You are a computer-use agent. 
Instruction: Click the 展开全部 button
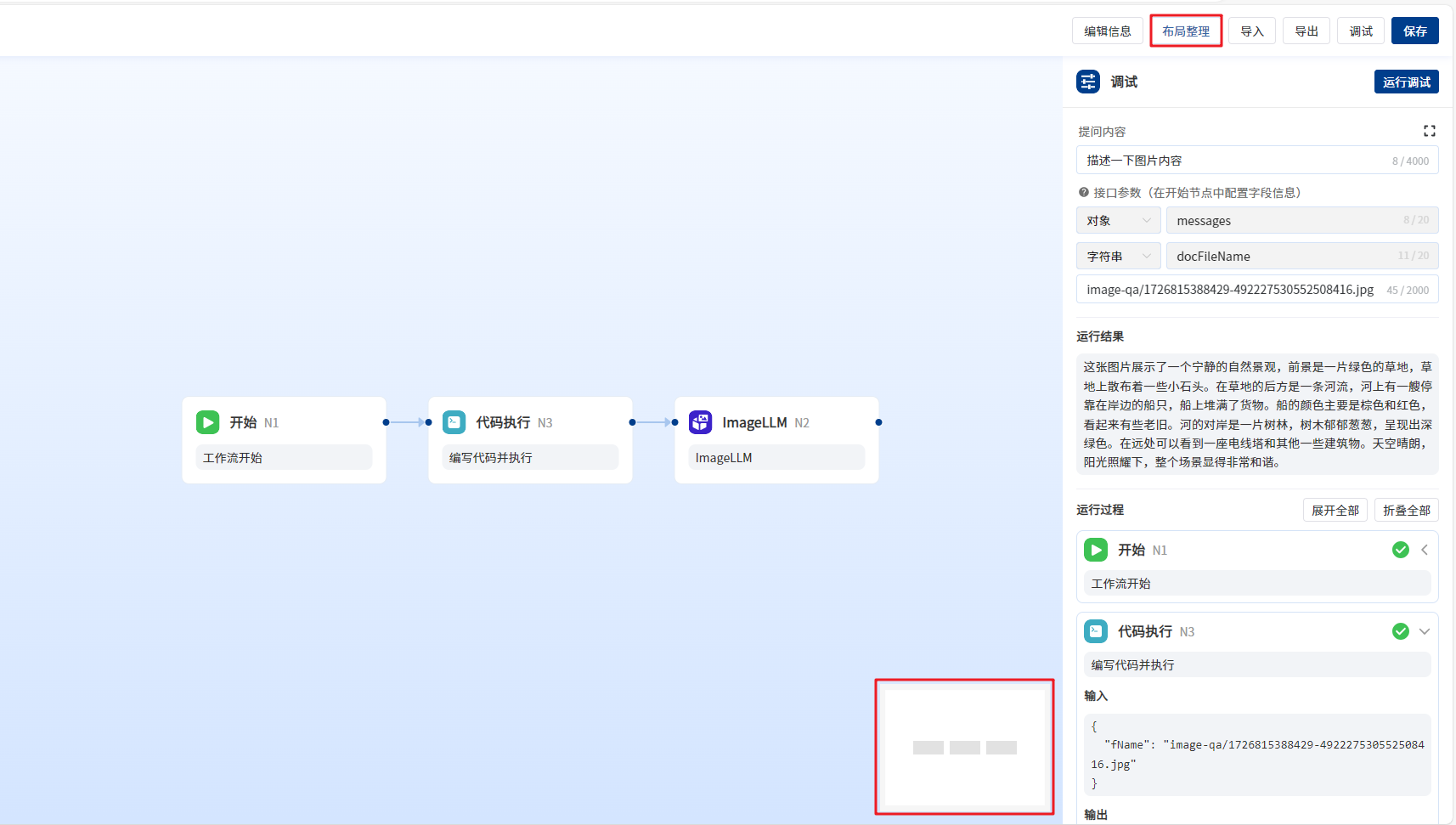[1335, 510]
